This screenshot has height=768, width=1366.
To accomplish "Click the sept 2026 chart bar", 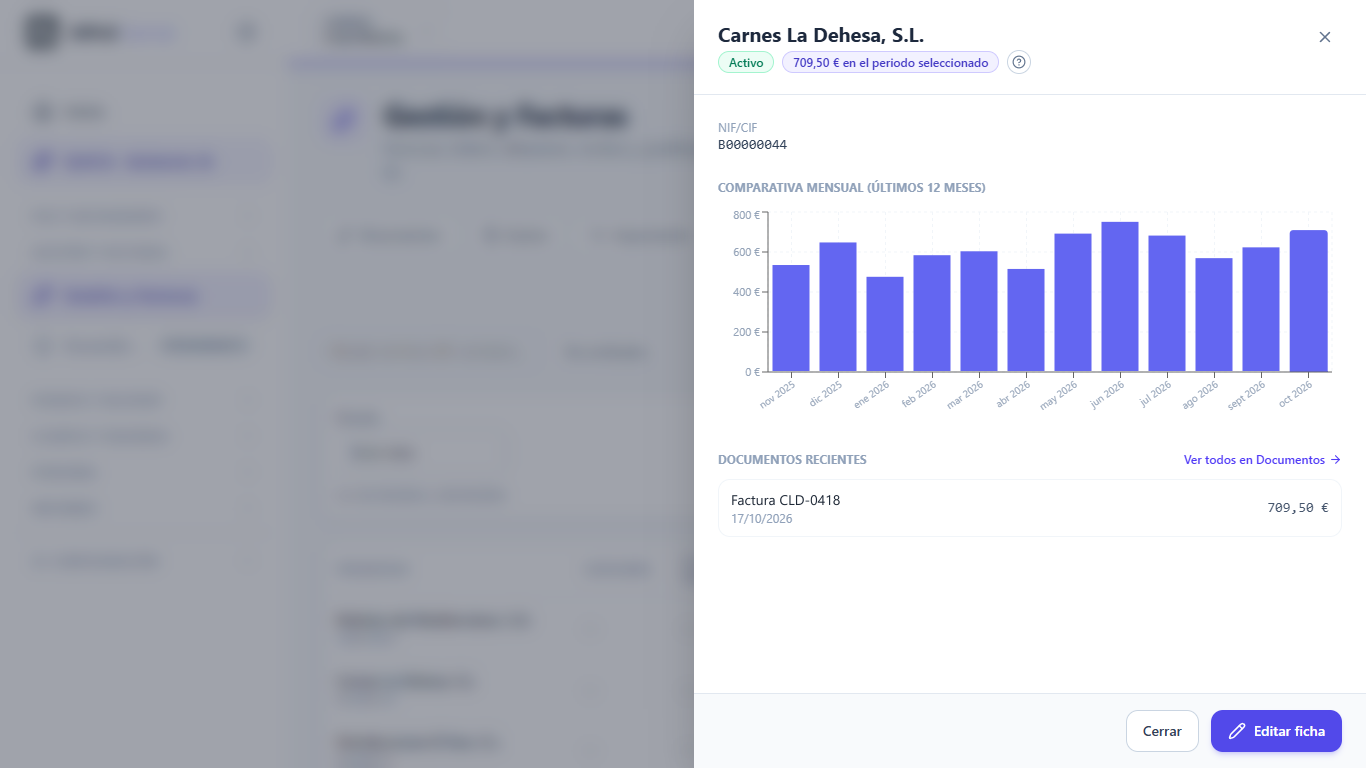I will 1261,309.
